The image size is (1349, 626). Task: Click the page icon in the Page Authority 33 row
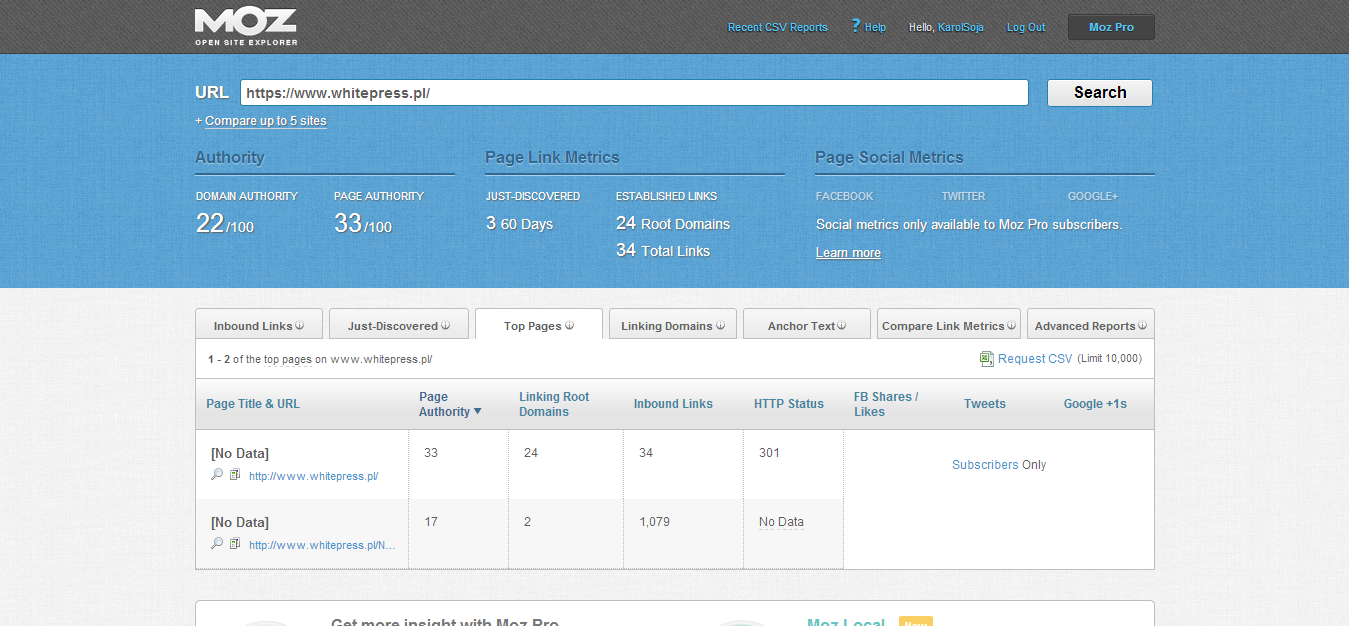pyautogui.click(x=235, y=475)
